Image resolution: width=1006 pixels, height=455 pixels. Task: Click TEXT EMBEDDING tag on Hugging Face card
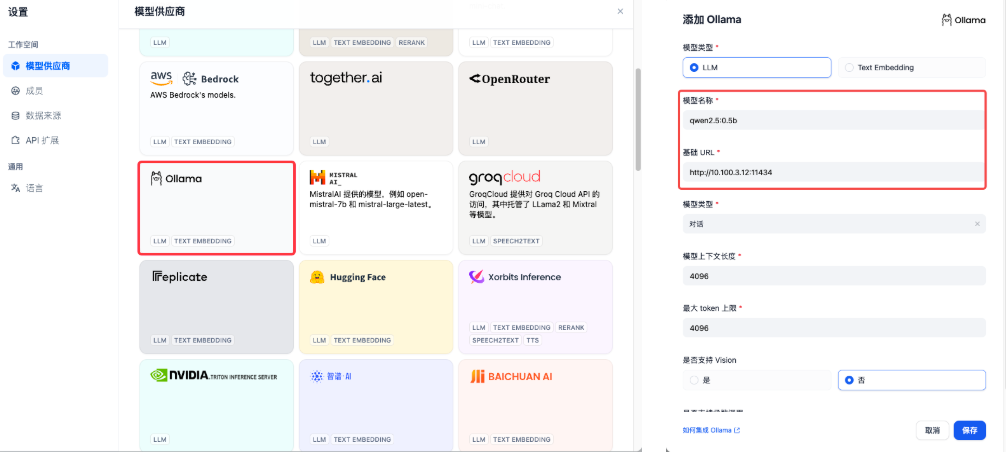pos(362,340)
